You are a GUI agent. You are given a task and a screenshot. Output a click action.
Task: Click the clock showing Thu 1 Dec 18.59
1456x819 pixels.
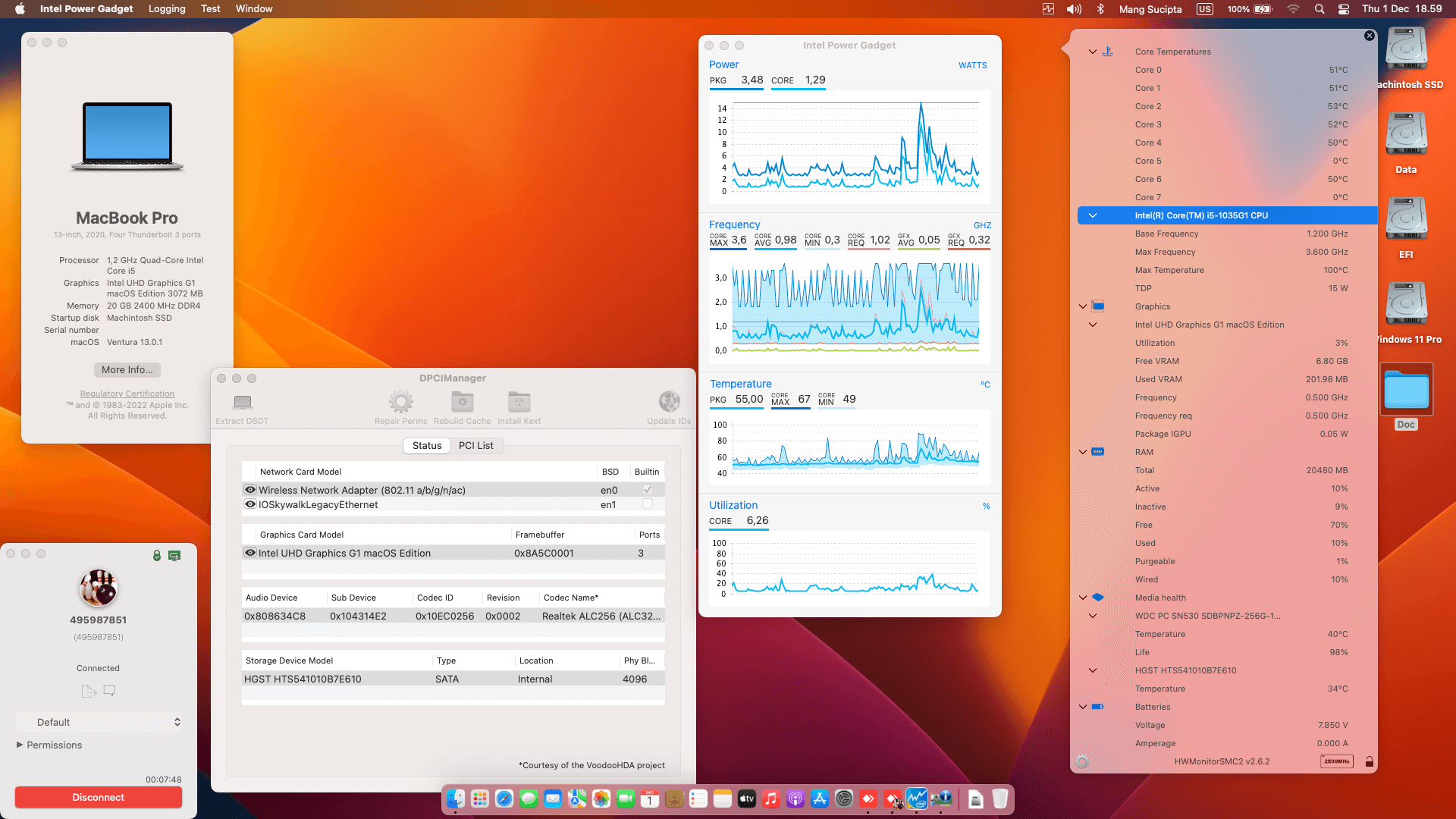coord(1402,9)
